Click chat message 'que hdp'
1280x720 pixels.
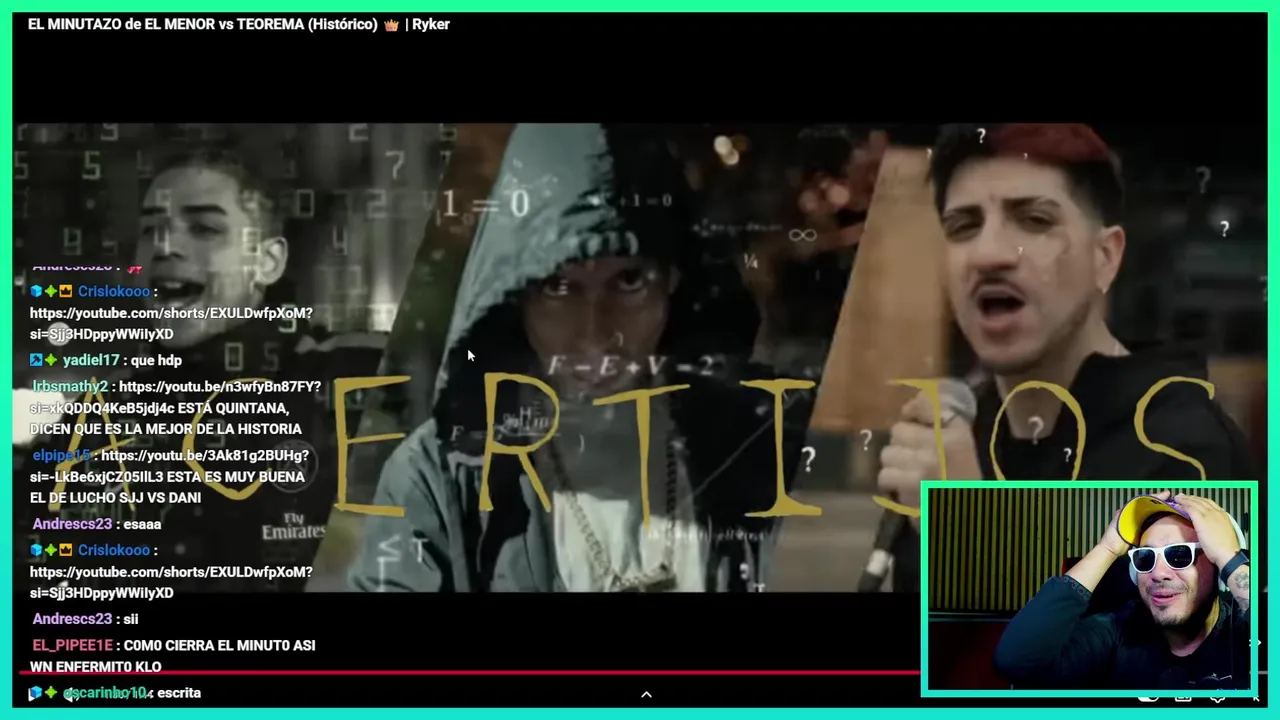pyautogui.click(x=156, y=360)
